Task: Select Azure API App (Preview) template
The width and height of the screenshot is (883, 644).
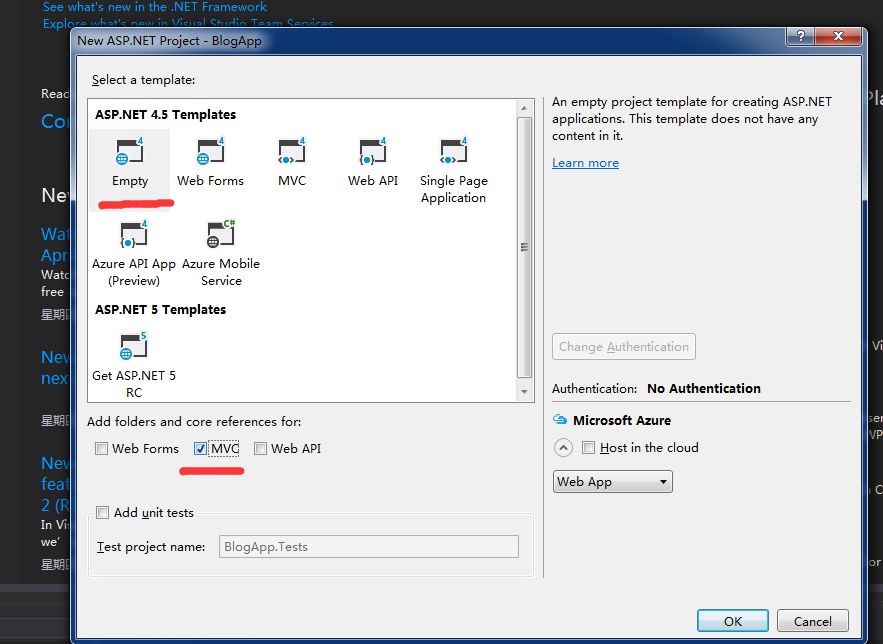Action: pyautogui.click(x=134, y=253)
